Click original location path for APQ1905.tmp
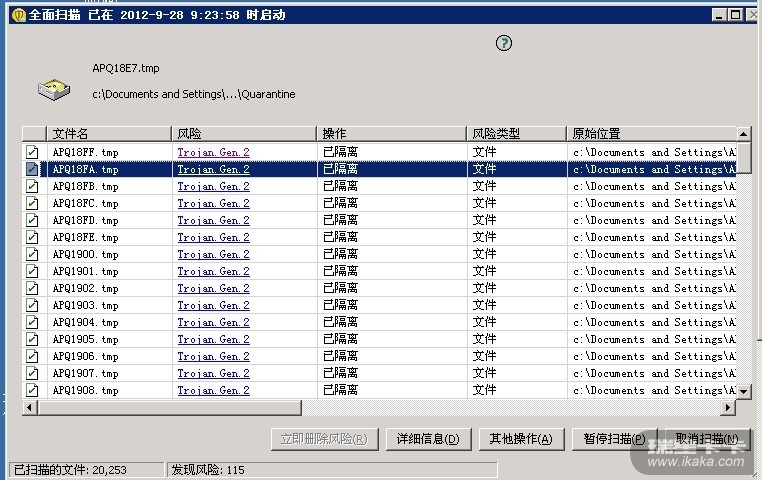762x480 pixels. (x=654, y=340)
